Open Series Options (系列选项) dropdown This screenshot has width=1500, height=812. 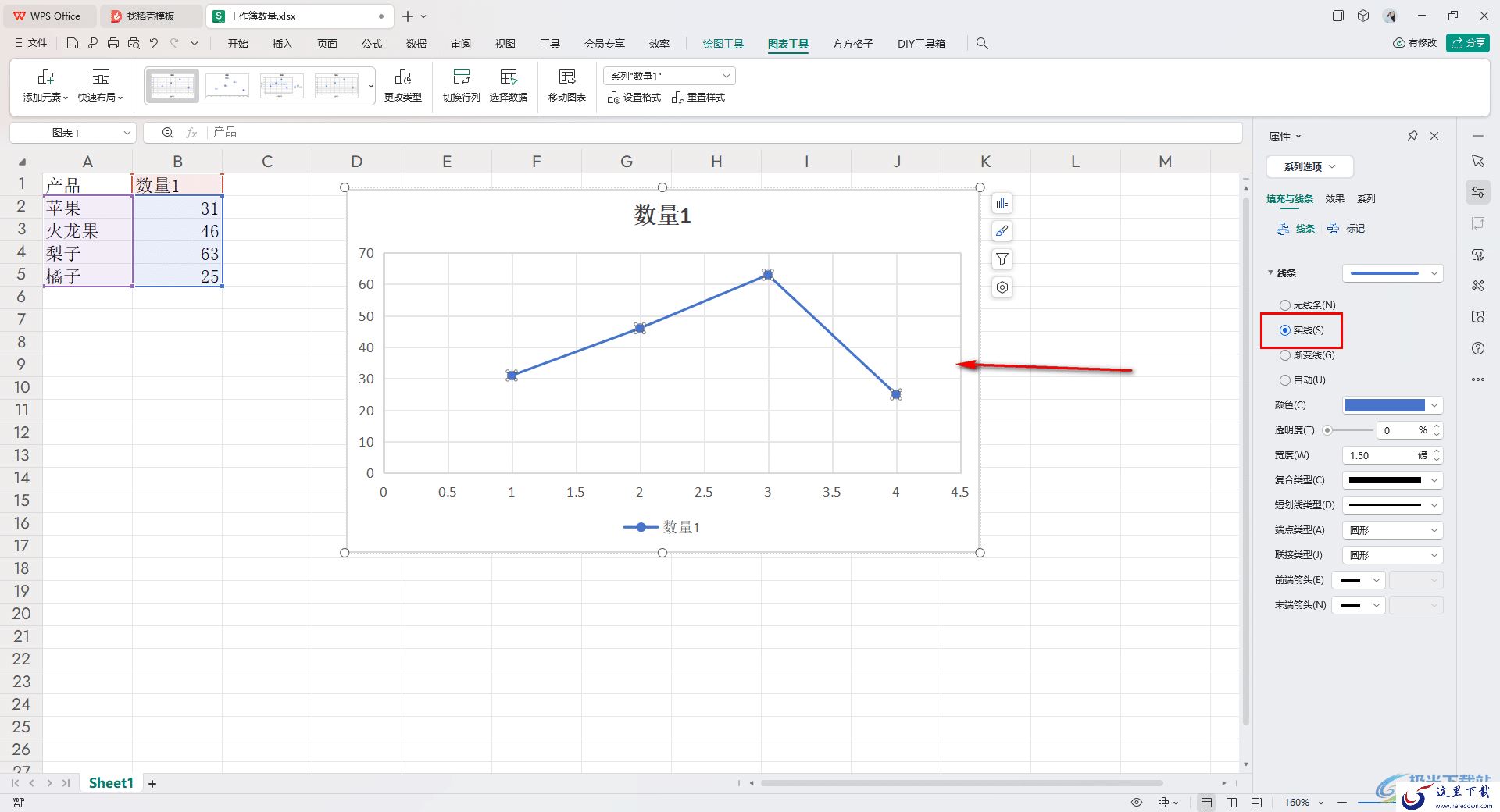[1309, 166]
